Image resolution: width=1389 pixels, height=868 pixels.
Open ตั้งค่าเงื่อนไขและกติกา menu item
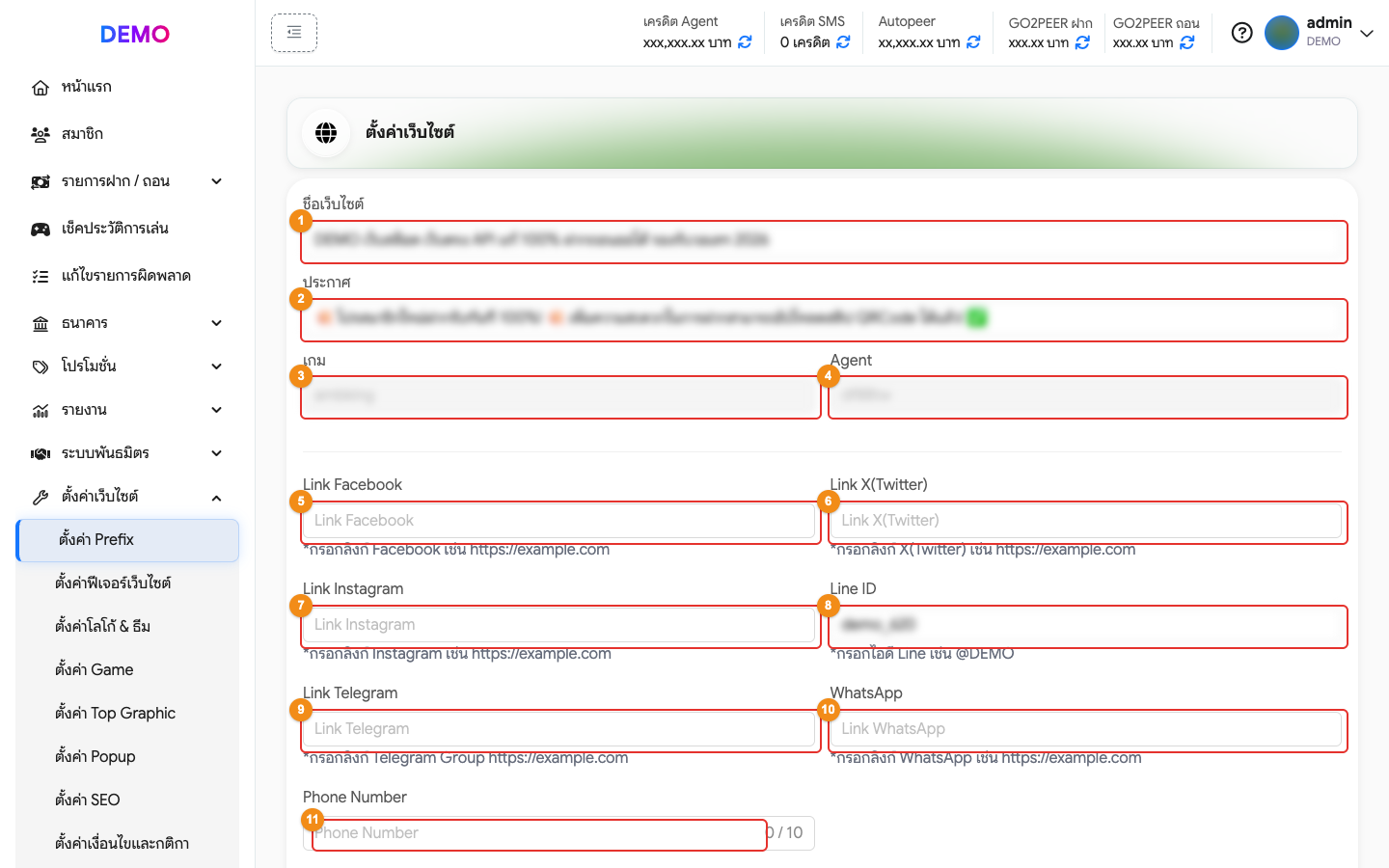127,844
